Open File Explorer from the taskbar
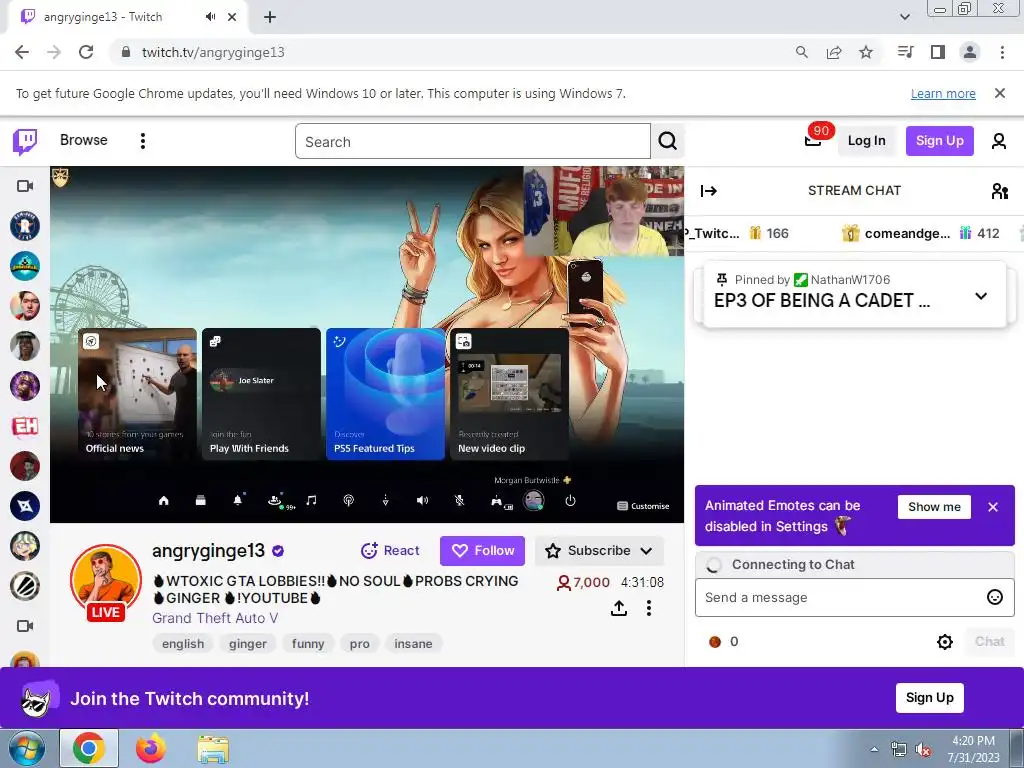Image resolution: width=1024 pixels, height=768 pixels. pos(213,748)
